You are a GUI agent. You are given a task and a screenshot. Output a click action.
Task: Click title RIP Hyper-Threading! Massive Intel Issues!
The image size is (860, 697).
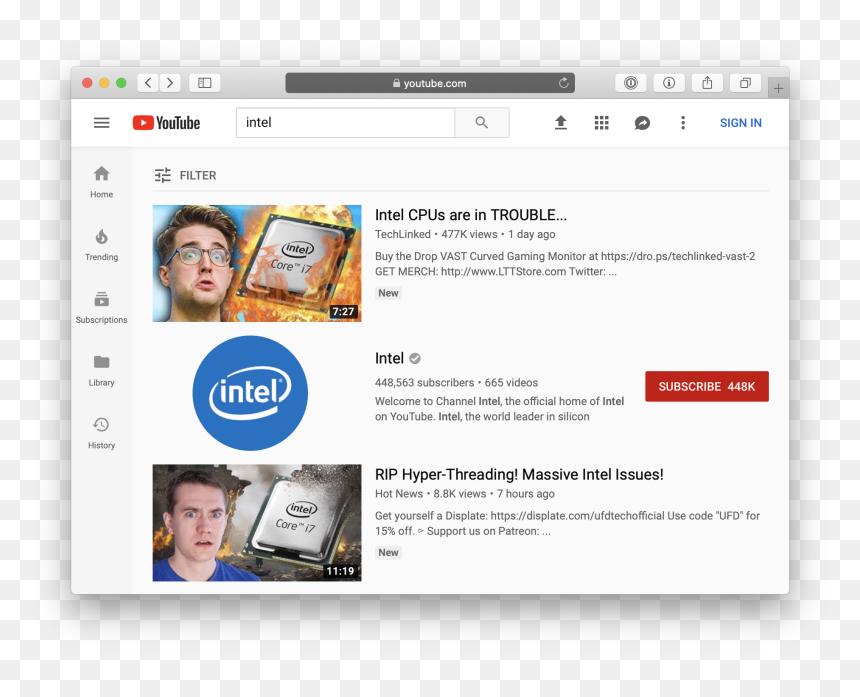coord(519,474)
